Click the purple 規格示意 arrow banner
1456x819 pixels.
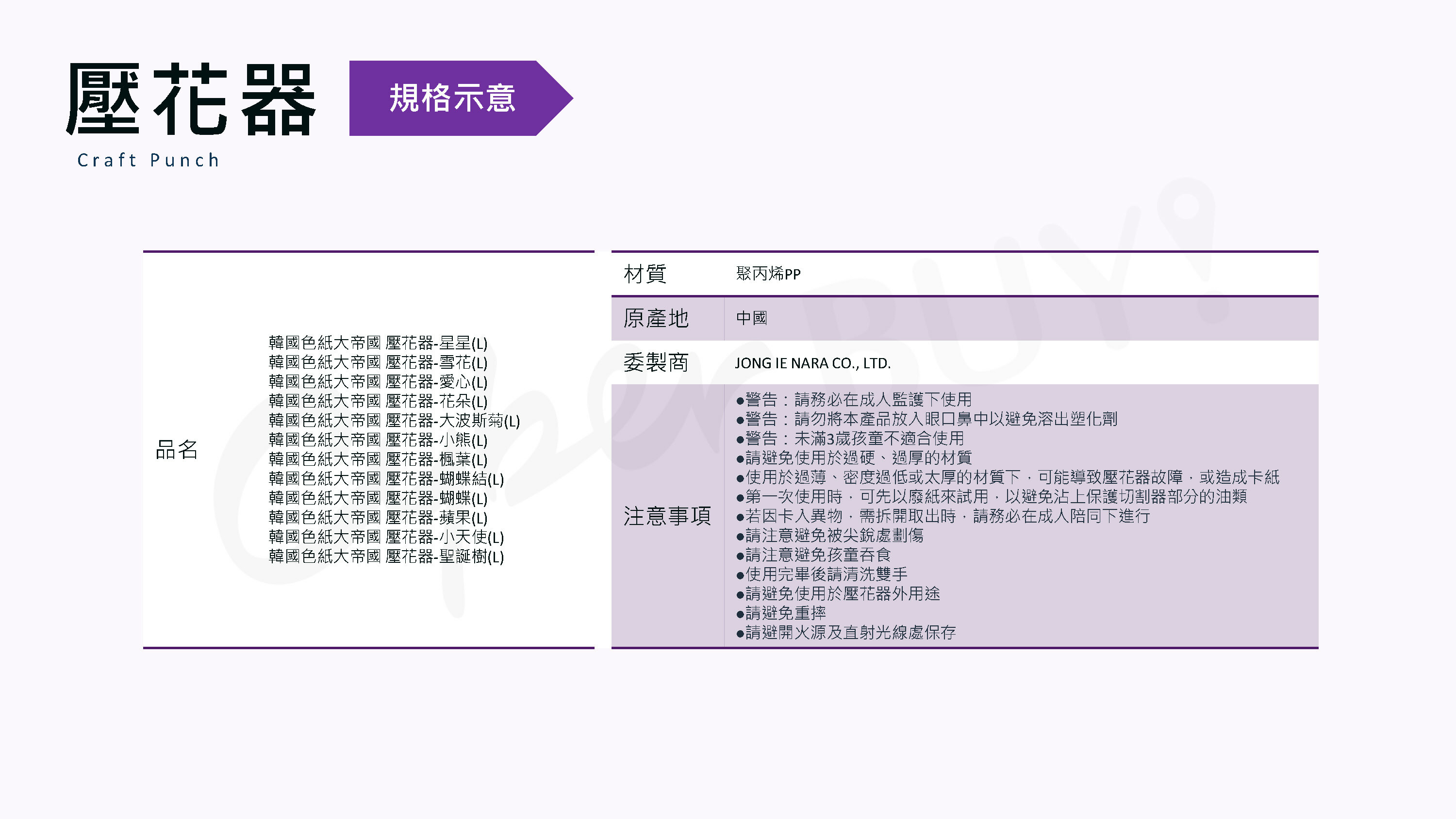point(452,98)
